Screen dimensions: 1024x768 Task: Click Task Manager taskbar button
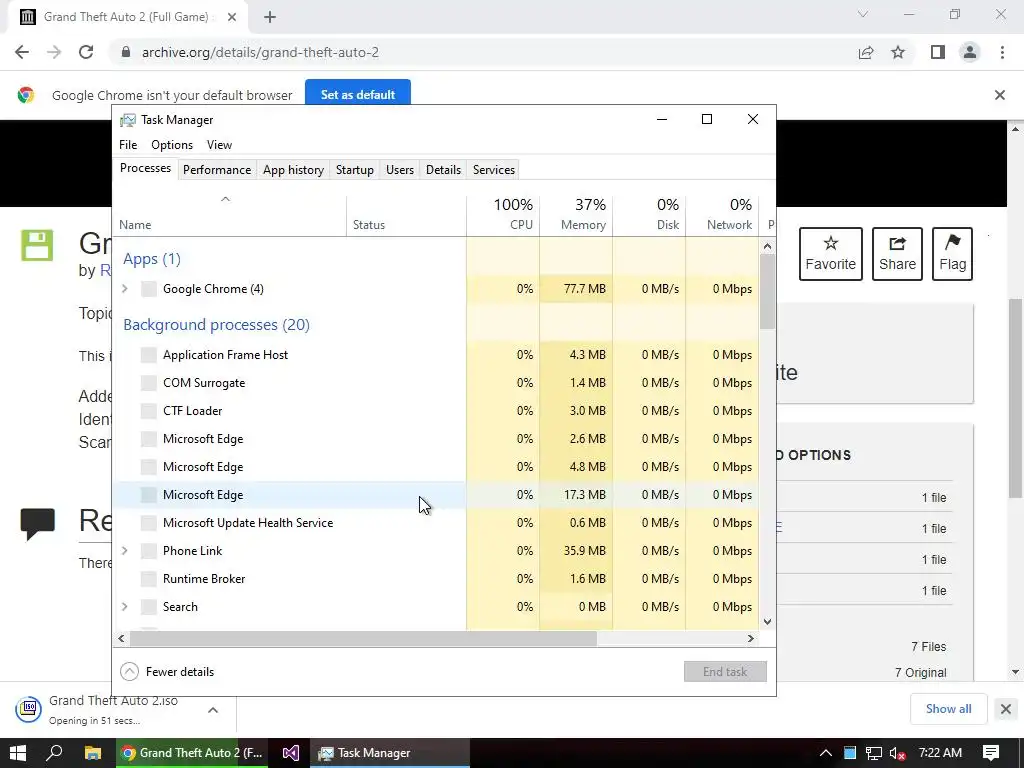coord(390,753)
